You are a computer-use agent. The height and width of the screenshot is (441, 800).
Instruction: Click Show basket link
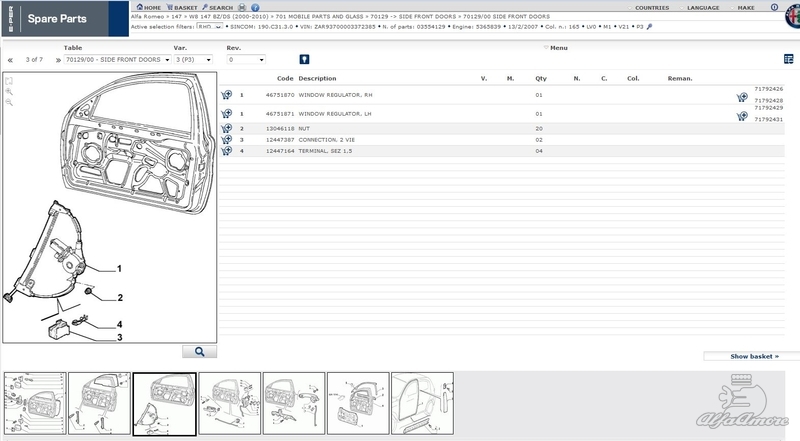click(x=754, y=356)
